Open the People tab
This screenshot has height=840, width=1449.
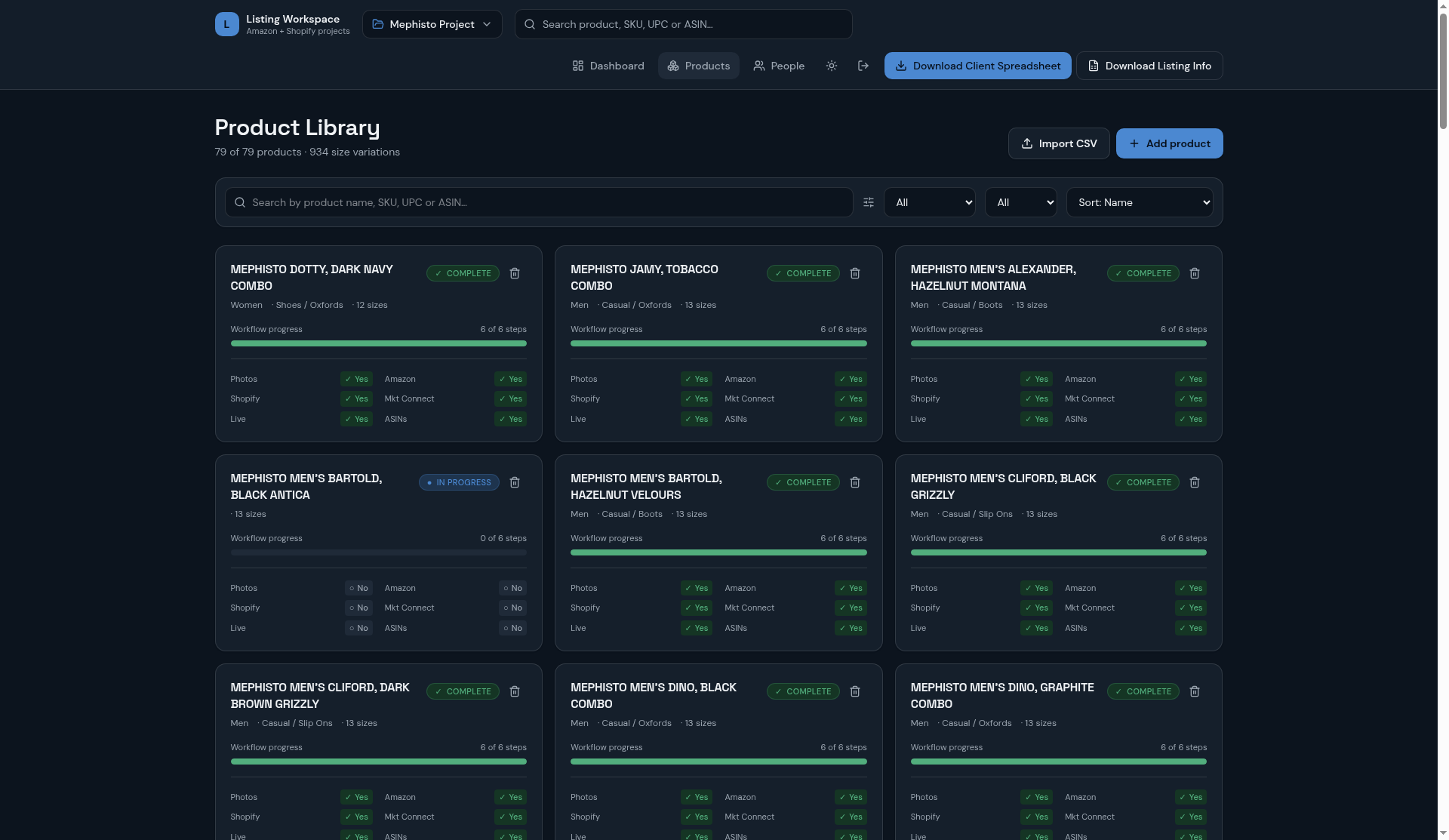[779, 66]
